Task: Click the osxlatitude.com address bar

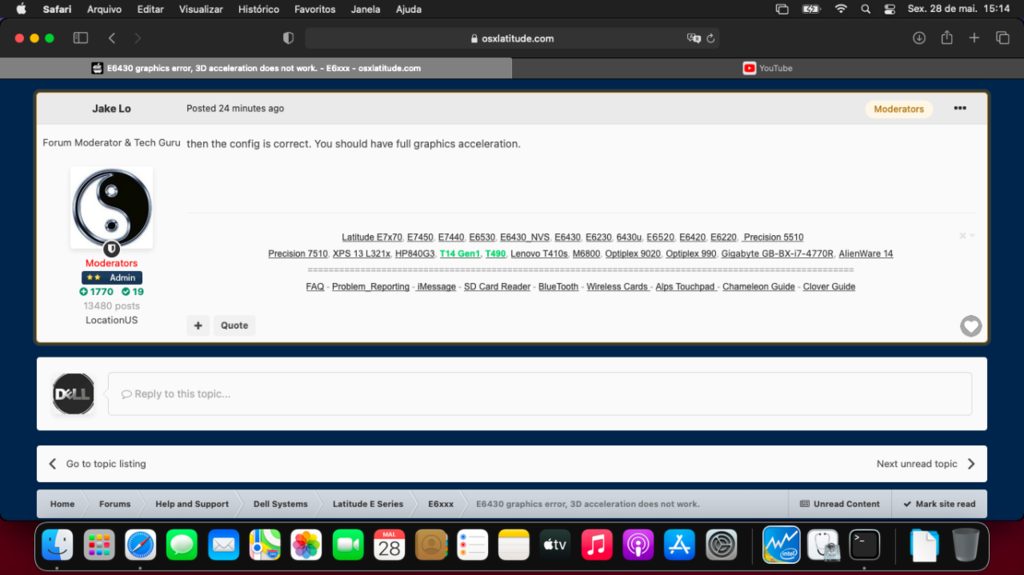Action: 511,39
